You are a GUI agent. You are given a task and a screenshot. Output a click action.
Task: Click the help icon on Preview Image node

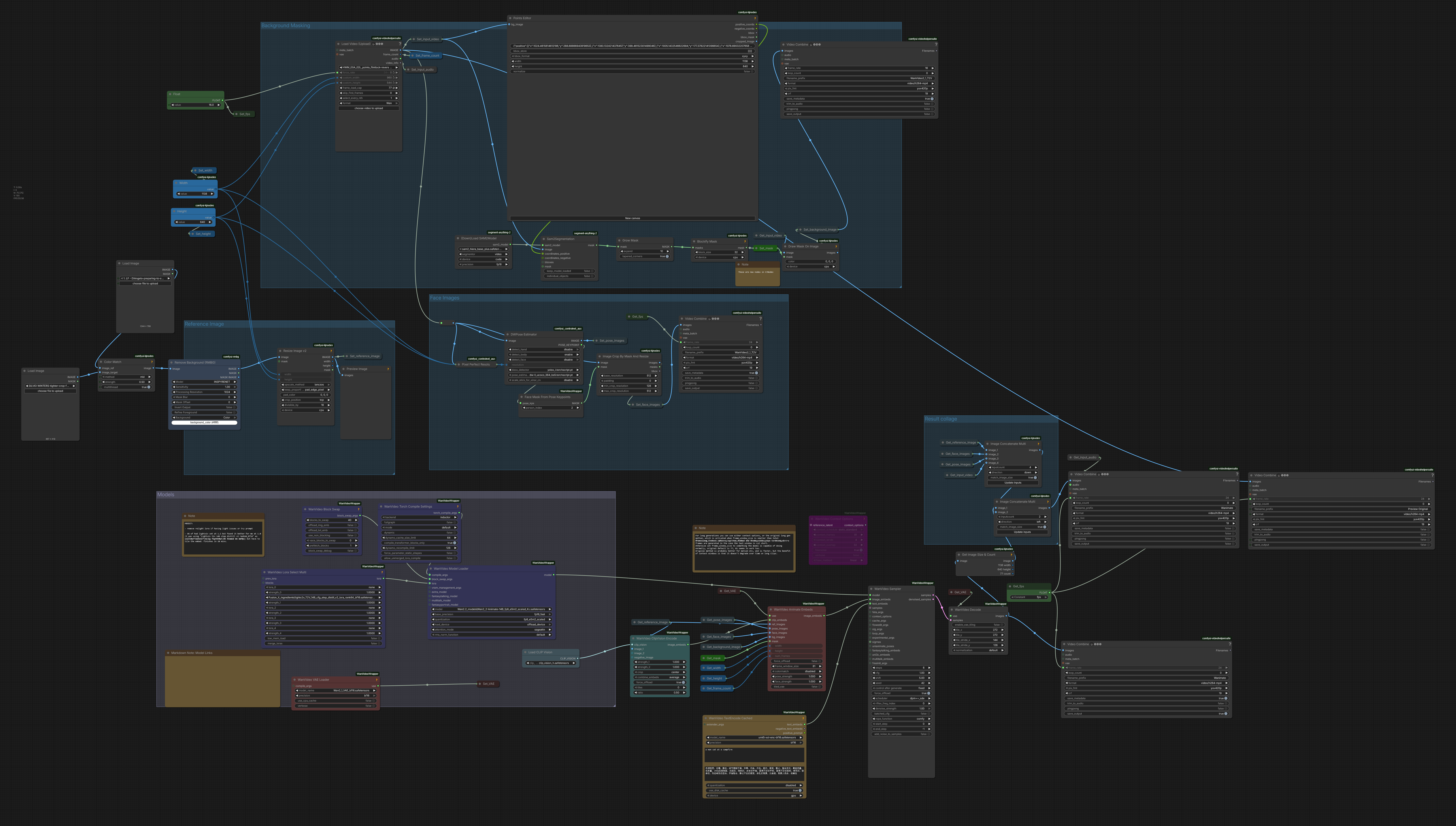[388, 369]
